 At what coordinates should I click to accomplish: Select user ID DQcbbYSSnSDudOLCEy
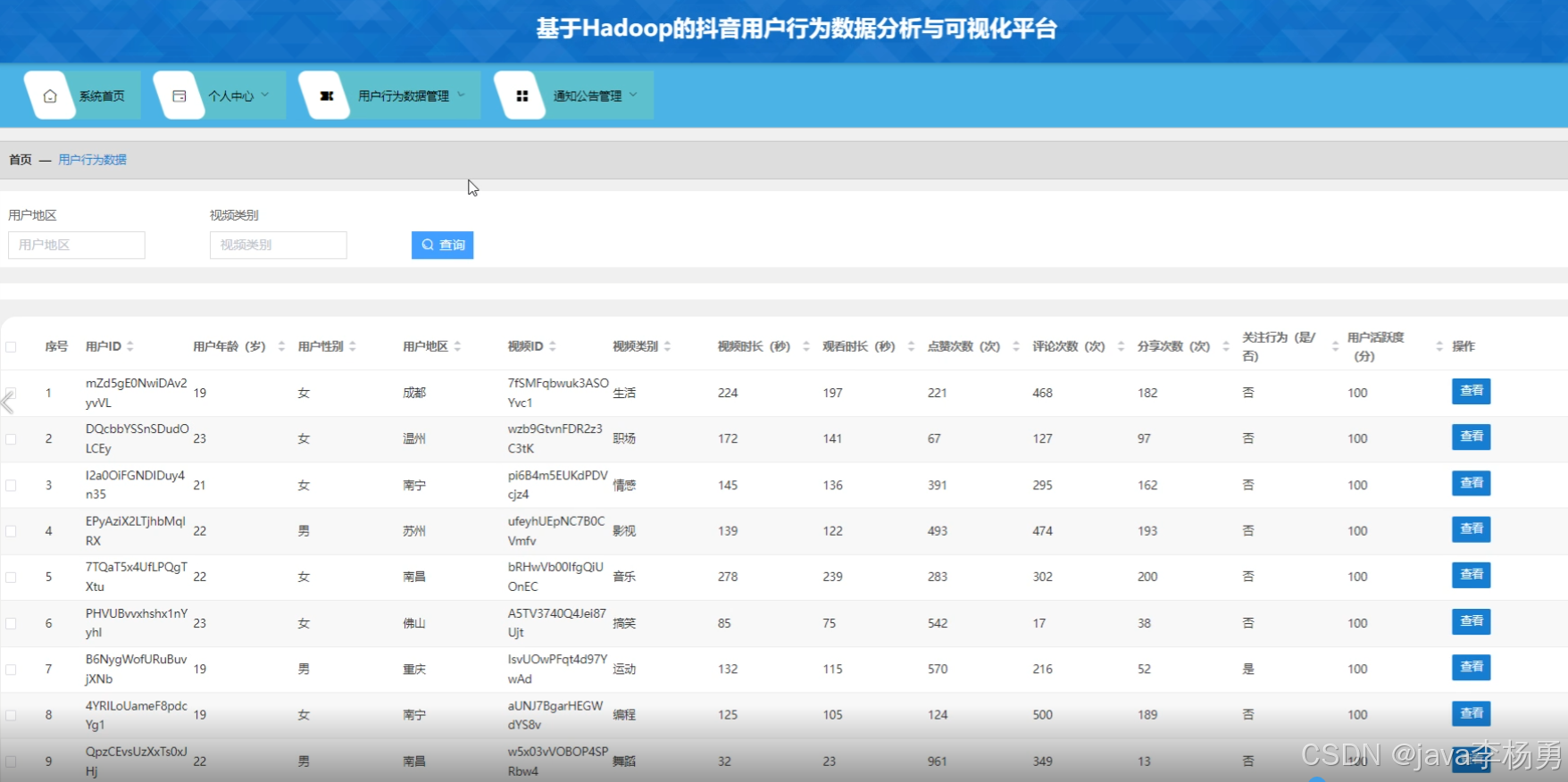[x=138, y=438]
